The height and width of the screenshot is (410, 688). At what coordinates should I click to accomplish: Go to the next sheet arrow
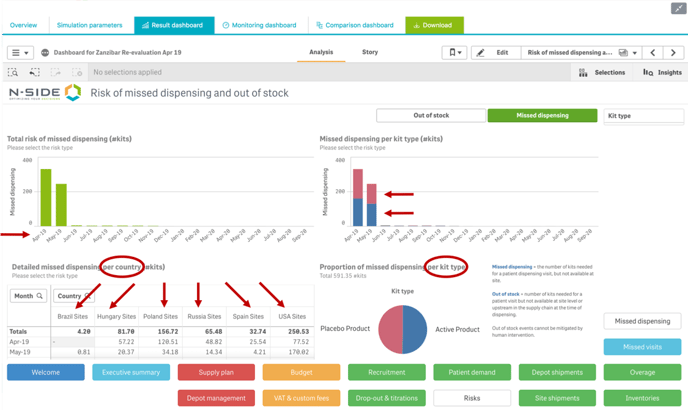pos(674,53)
